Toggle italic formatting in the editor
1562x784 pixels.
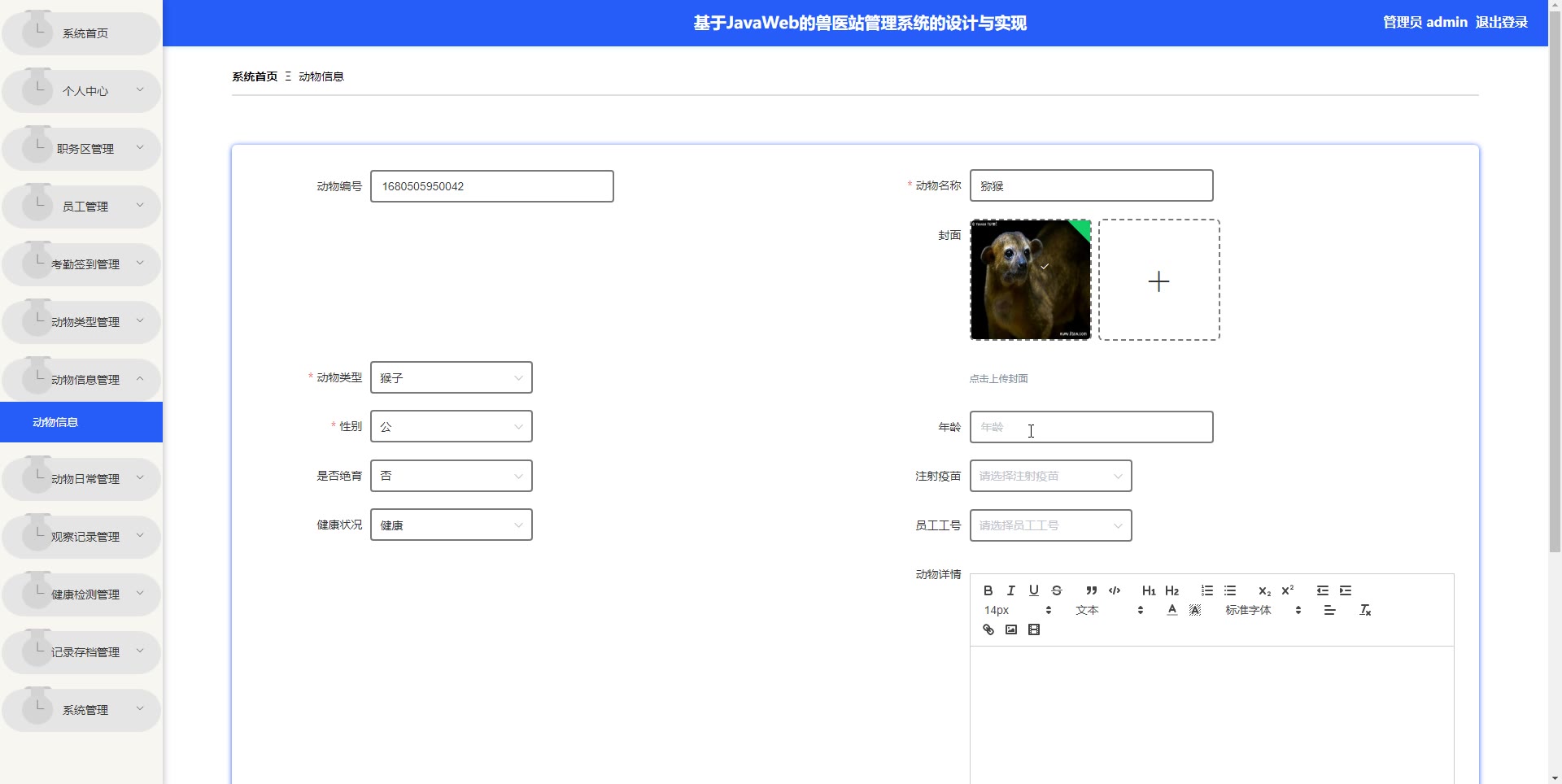click(1010, 590)
